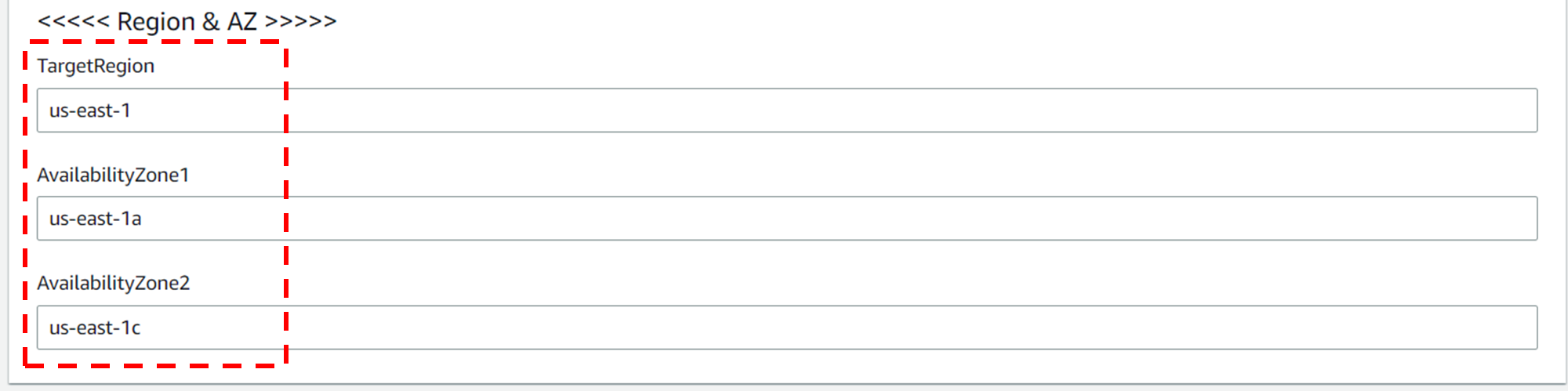Place cursor on the us-east-1a value
This screenshot has width=1568, height=391.
coord(95,219)
